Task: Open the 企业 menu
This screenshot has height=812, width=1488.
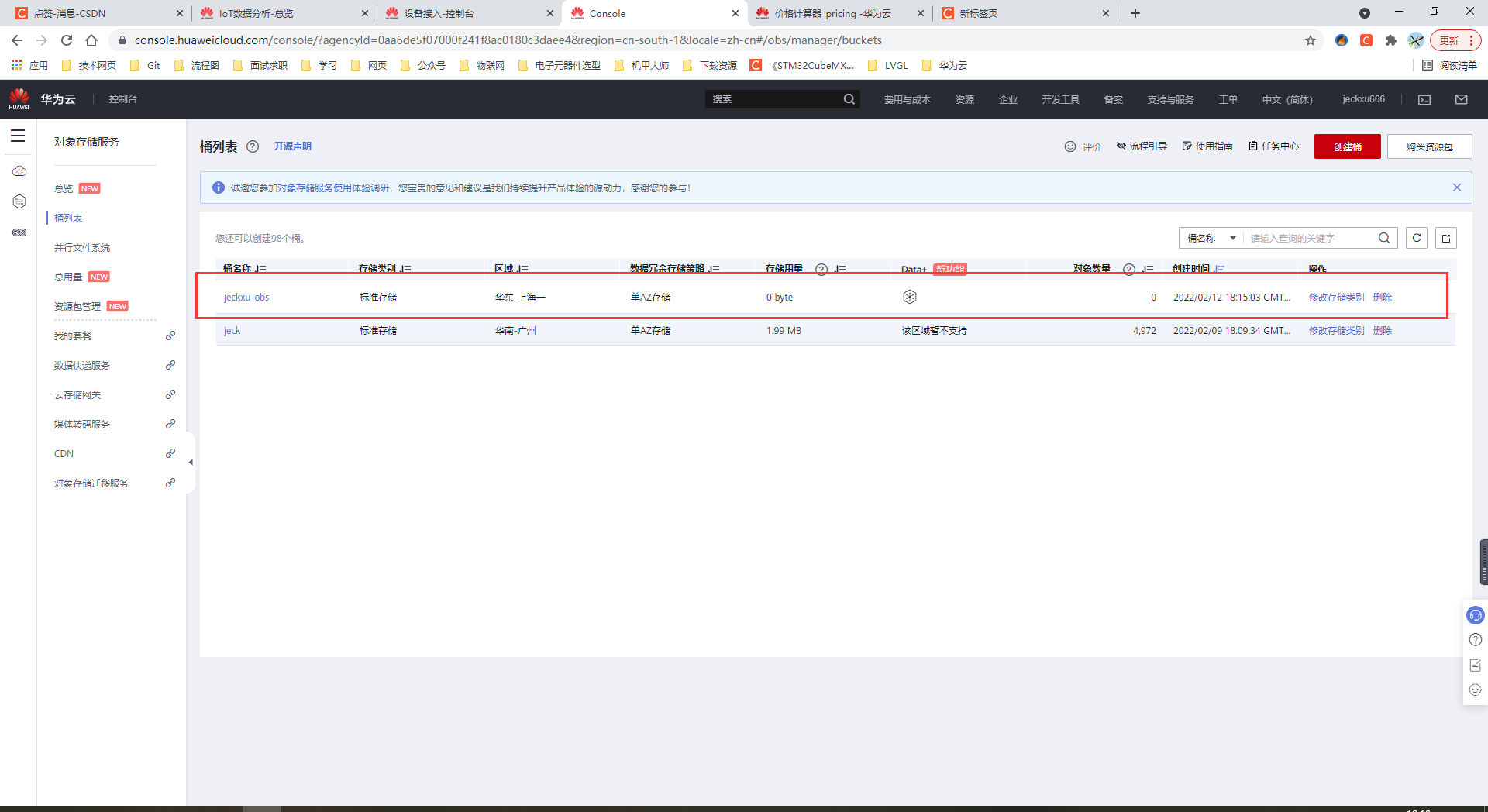Action: click(x=1008, y=99)
